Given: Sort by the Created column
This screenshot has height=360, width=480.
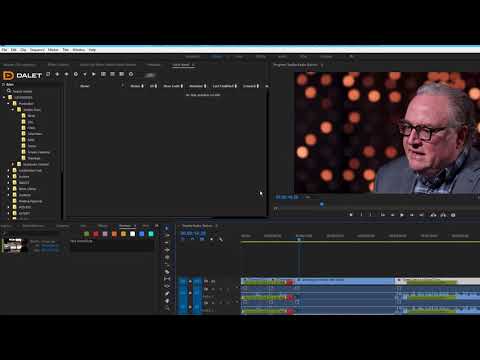Looking at the screenshot, I should click(x=251, y=86).
